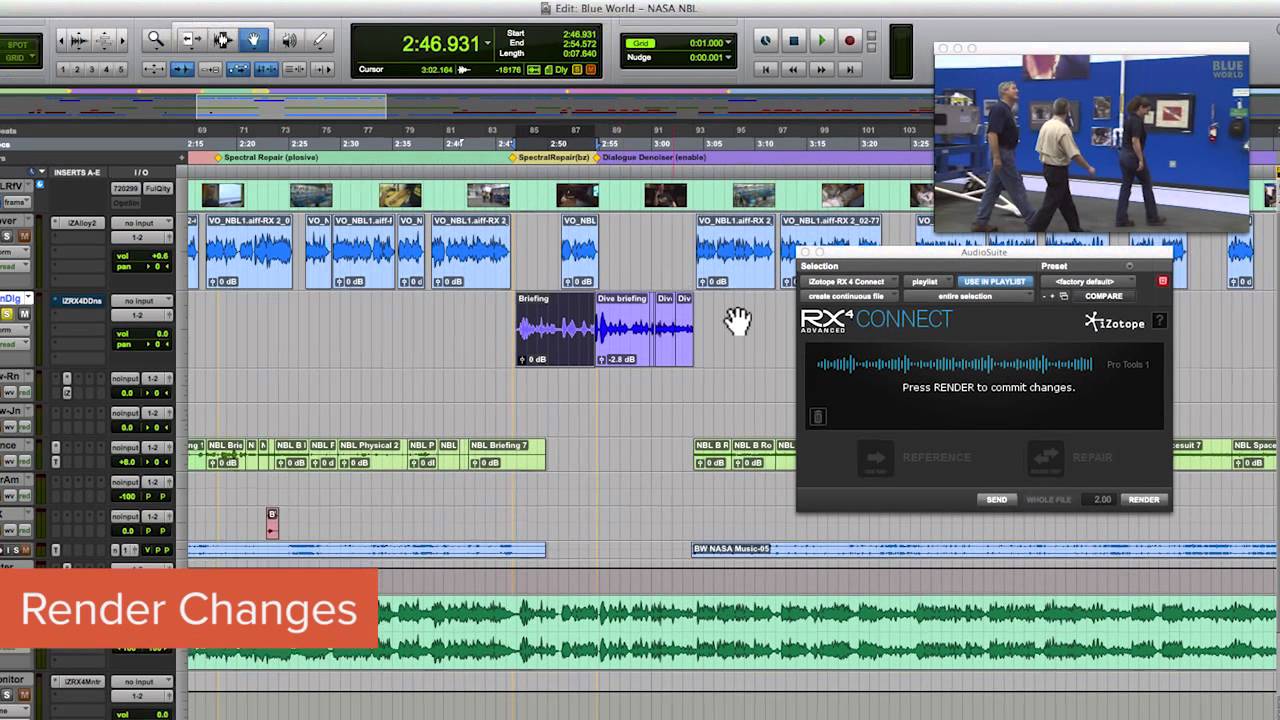Recall zoom preset 1
Viewport: 1280px width, 720px height.
click(63, 69)
